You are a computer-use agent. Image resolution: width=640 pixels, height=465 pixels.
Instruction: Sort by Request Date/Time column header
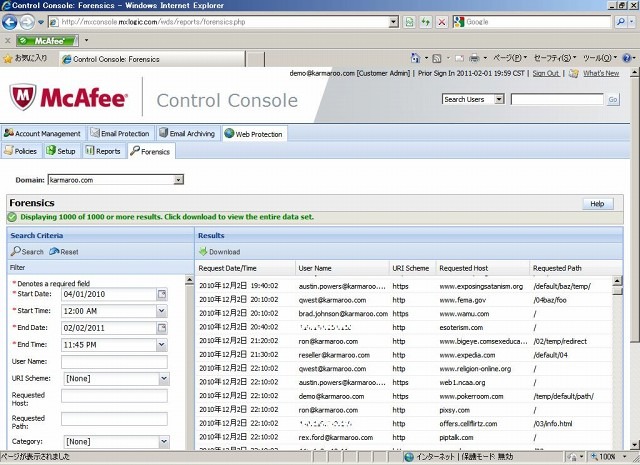click(245, 268)
